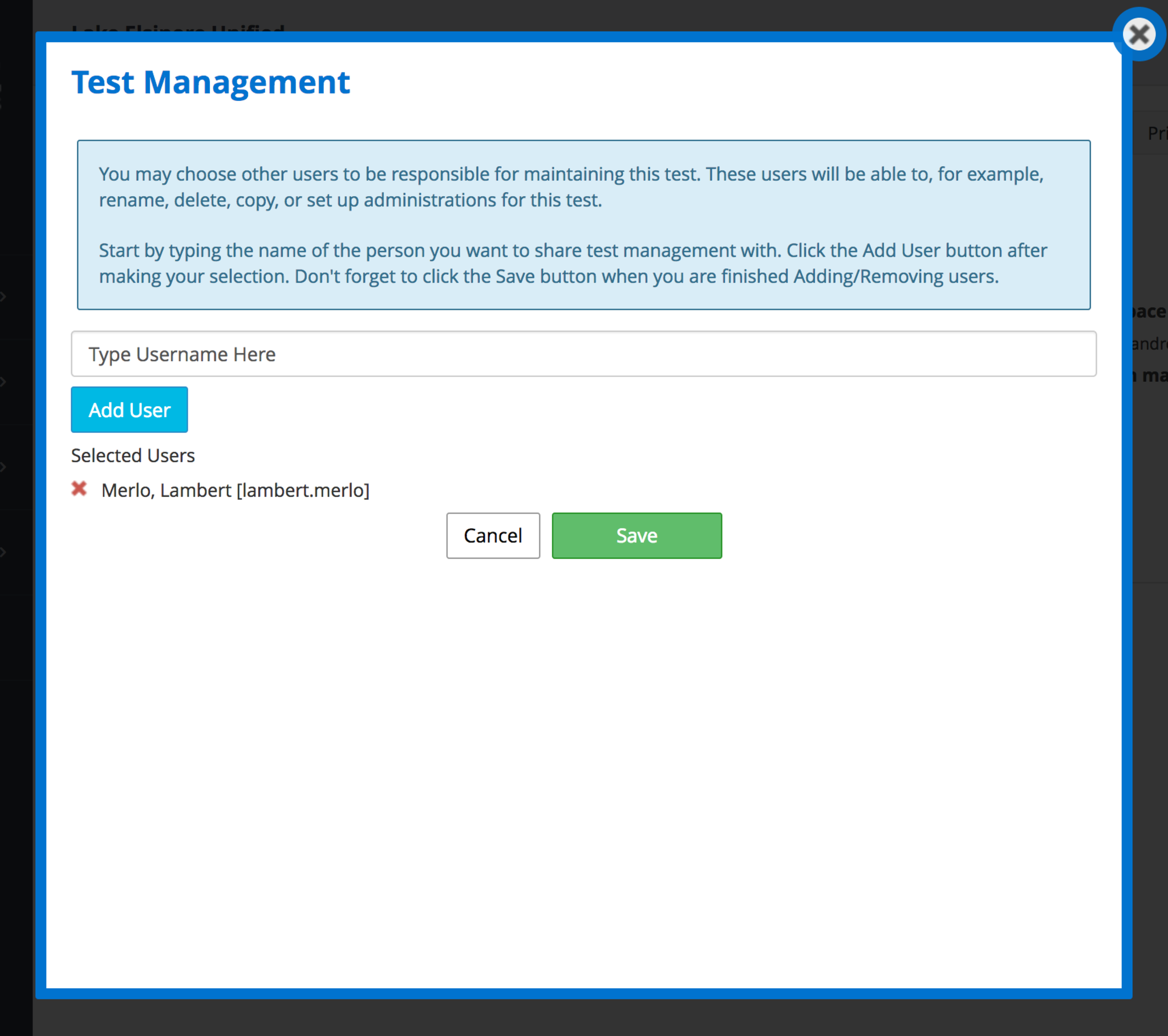Cancel the test management changes

pyautogui.click(x=493, y=536)
